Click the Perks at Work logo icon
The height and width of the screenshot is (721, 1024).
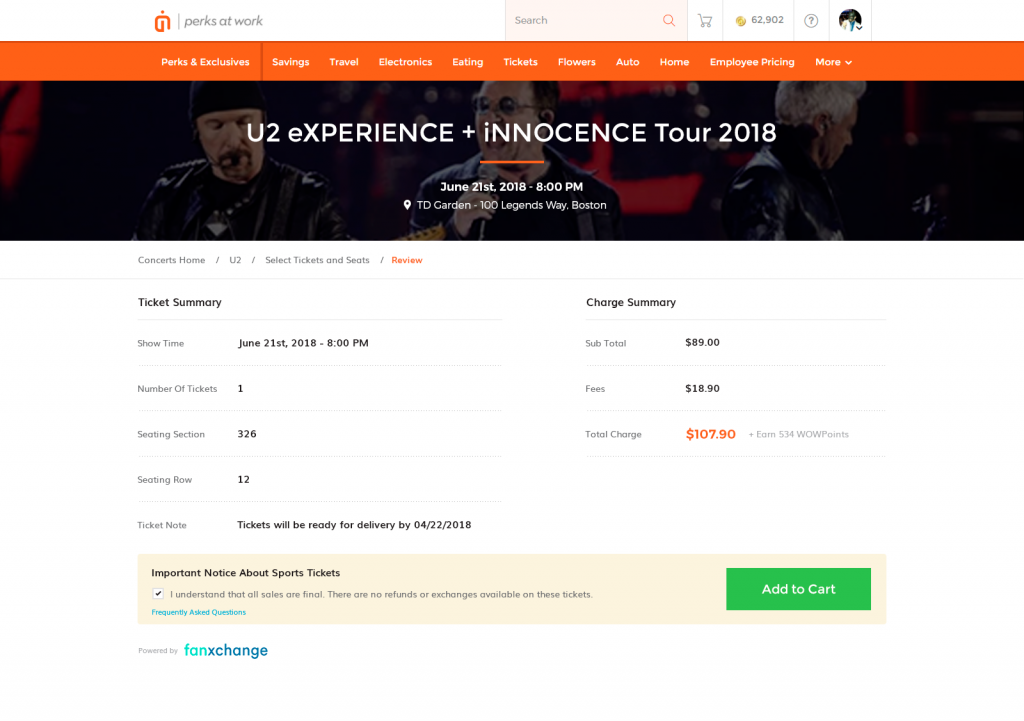(162, 21)
